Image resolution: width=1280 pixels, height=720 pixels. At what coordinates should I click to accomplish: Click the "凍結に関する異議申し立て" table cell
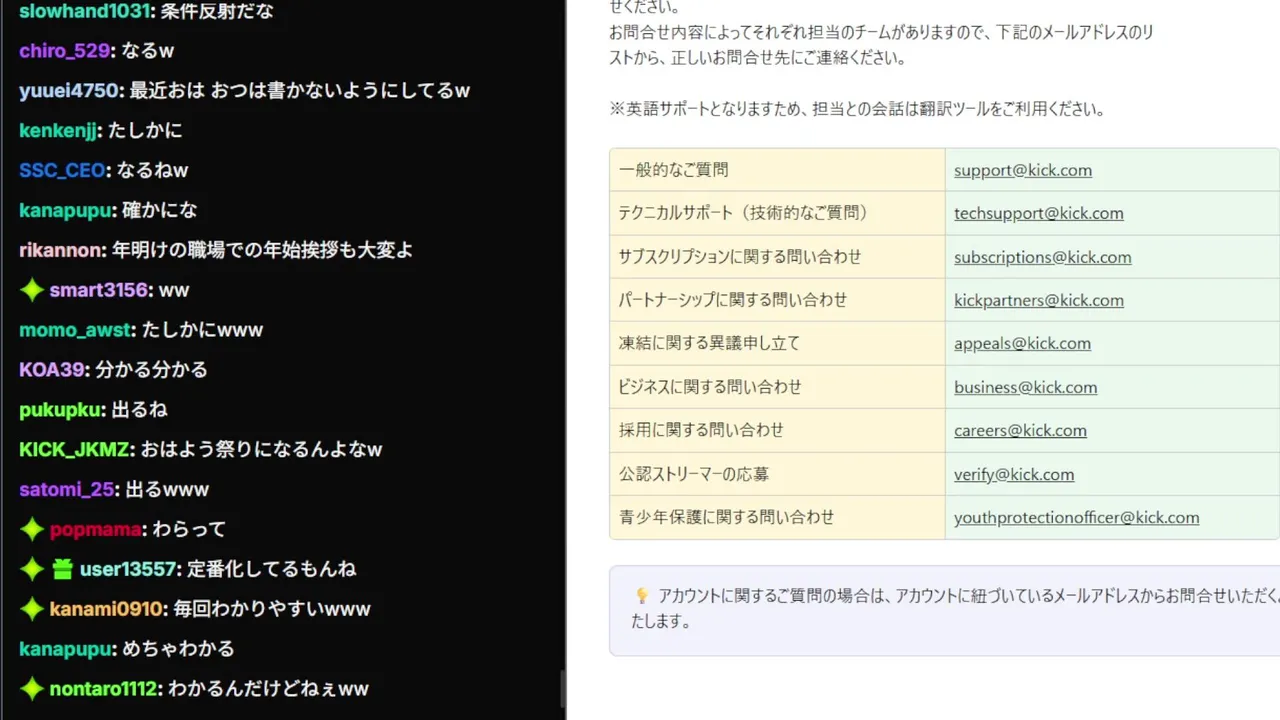(777, 343)
